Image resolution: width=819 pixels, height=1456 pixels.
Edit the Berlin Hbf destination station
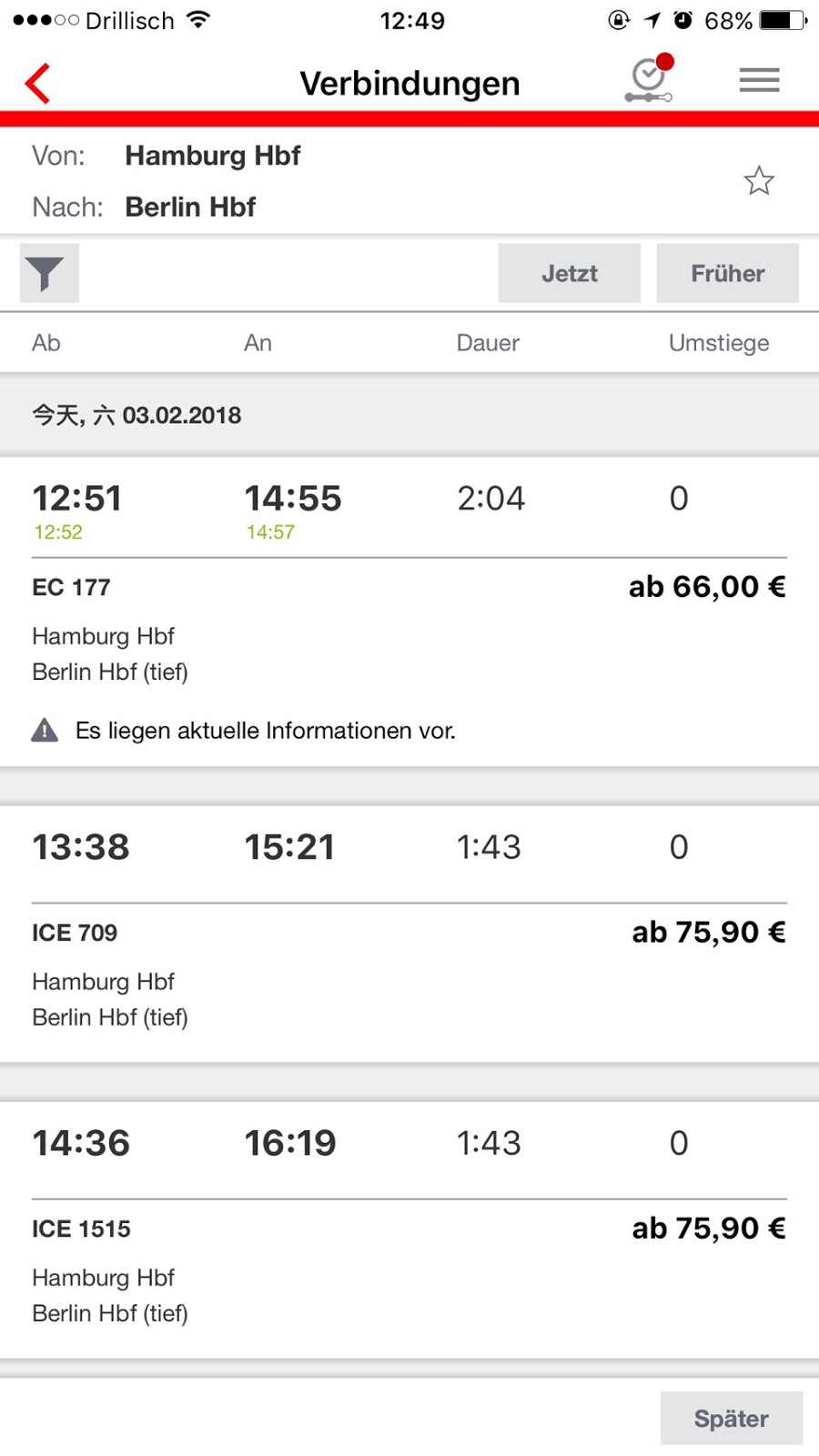tap(190, 207)
